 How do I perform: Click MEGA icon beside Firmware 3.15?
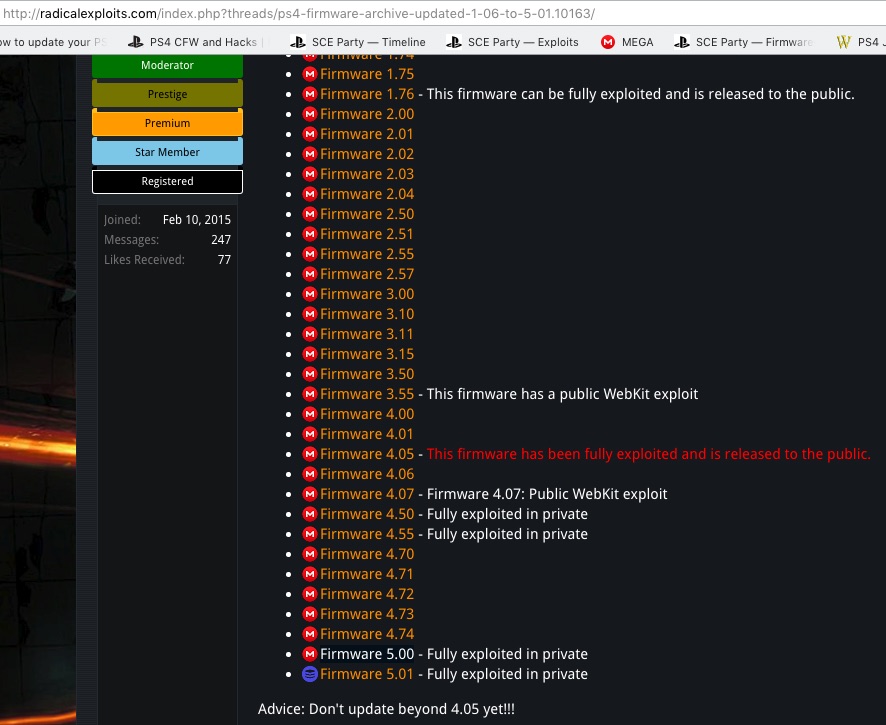click(310, 354)
